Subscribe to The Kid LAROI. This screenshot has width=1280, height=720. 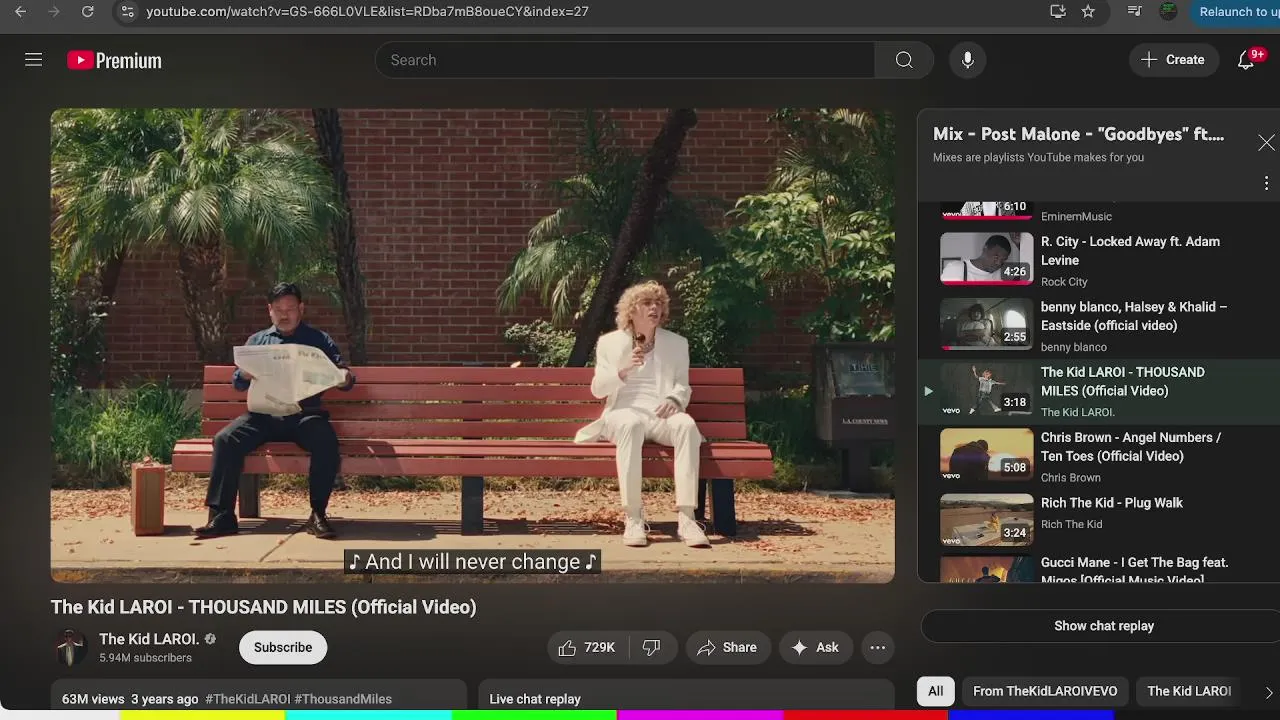click(283, 648)
